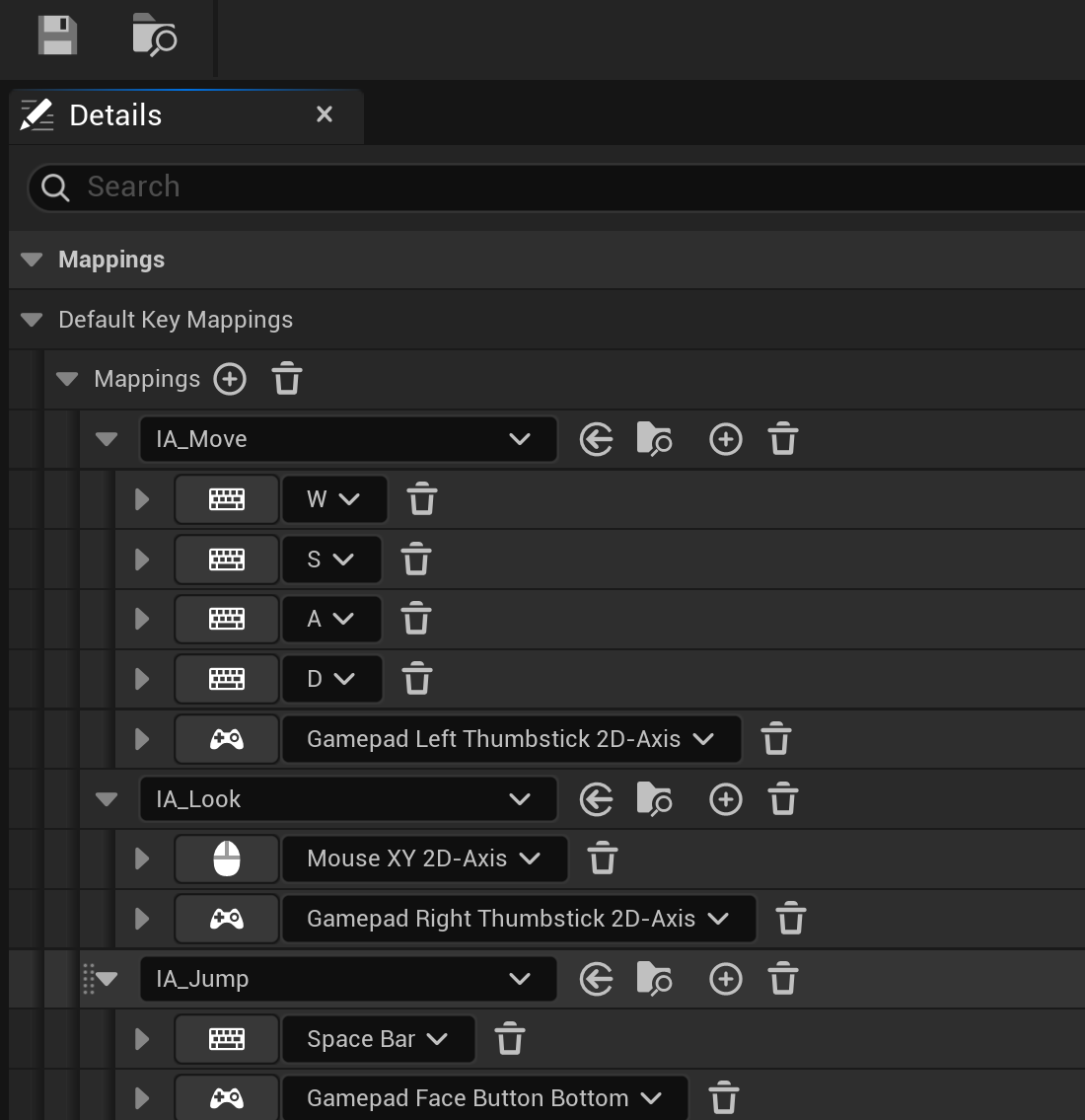Open Gamepad Face Button Bottom dropdown
The height and width of the screenshot is (1120, 1085).
tap(485, 1098)
